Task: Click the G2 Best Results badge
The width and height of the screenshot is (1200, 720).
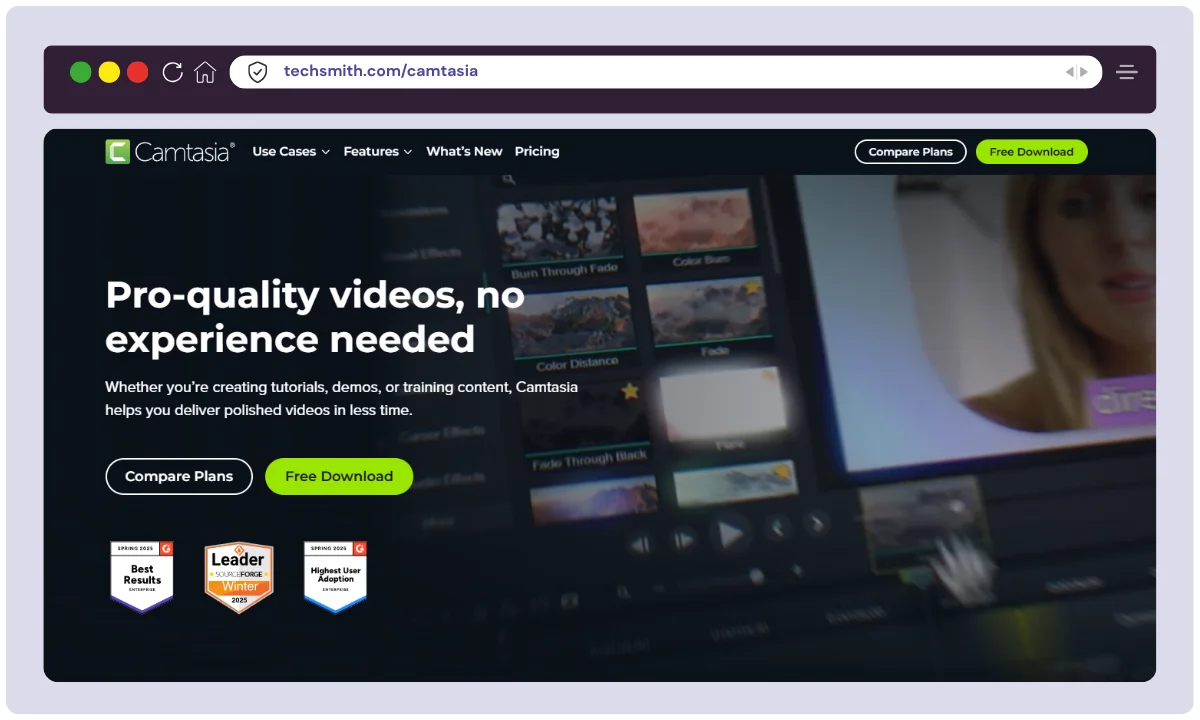Action: click(x=142, y=576)
